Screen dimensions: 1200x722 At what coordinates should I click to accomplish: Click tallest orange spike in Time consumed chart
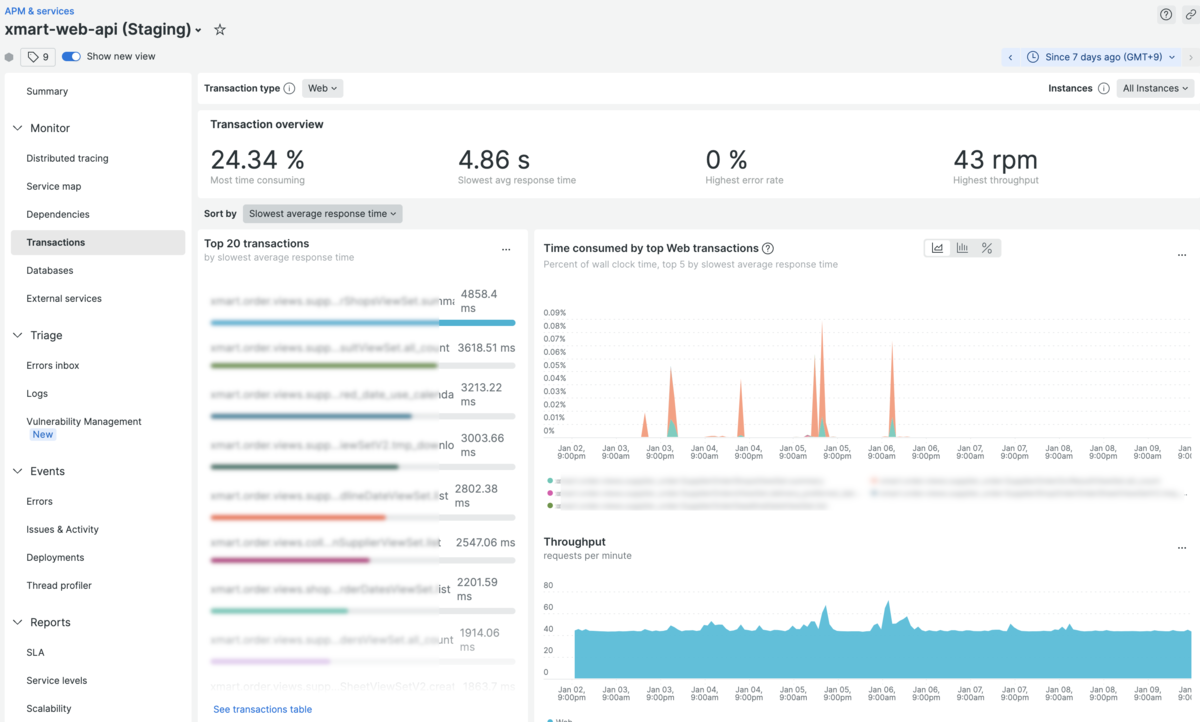822,380
